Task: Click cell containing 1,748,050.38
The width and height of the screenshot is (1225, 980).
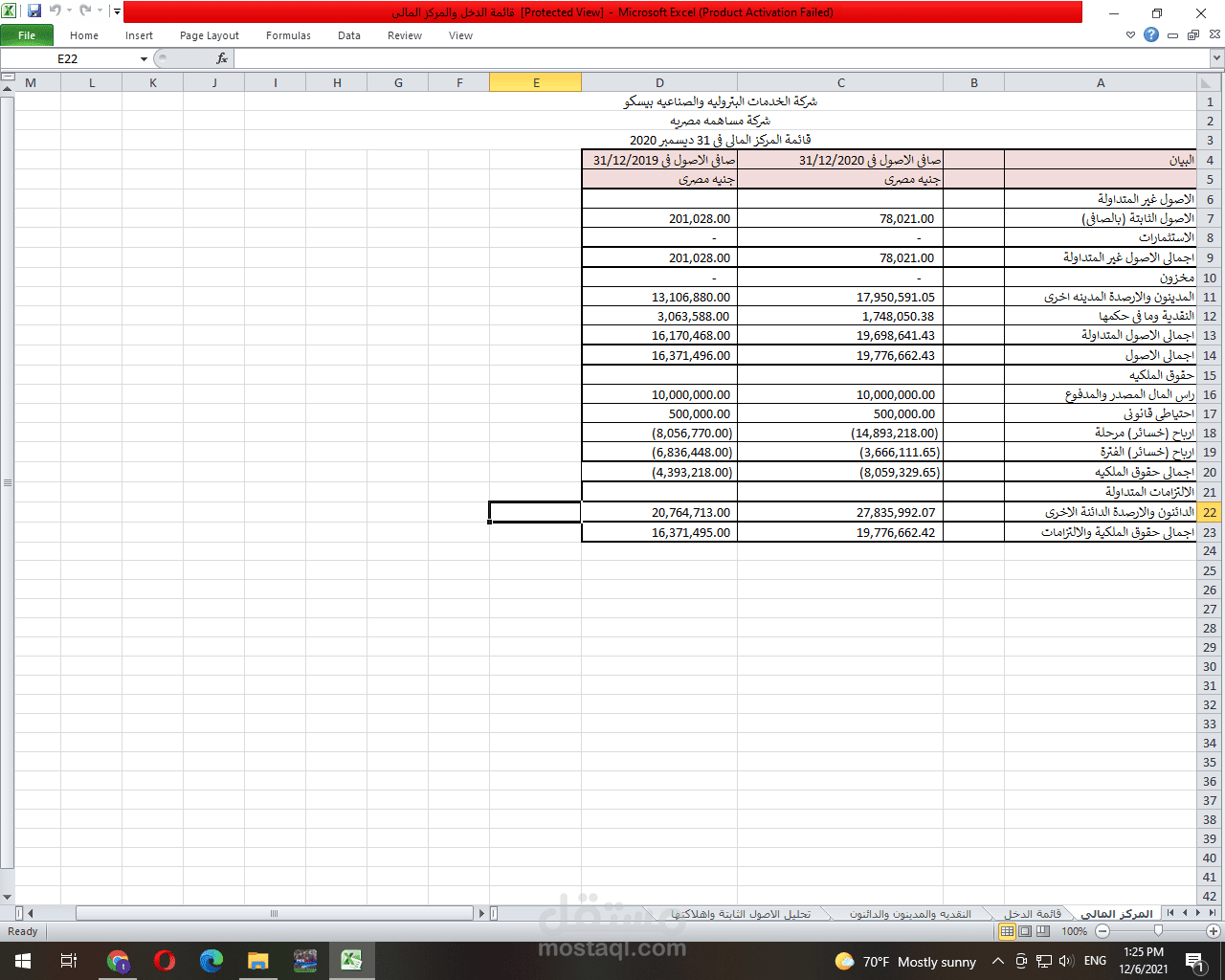Action: 840,316
